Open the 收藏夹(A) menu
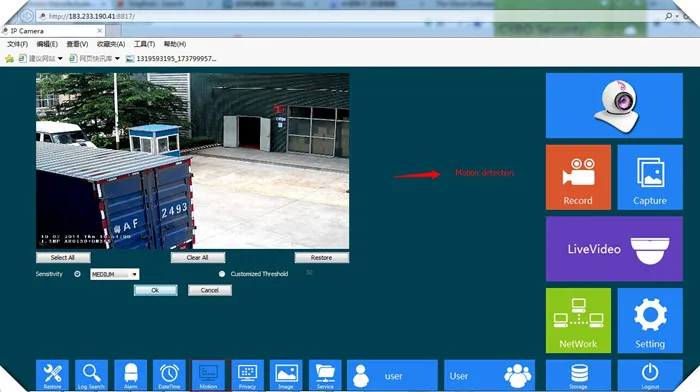The height and width of the screenshot is (392, 700). pyautogui.click(x=111, y=44)
